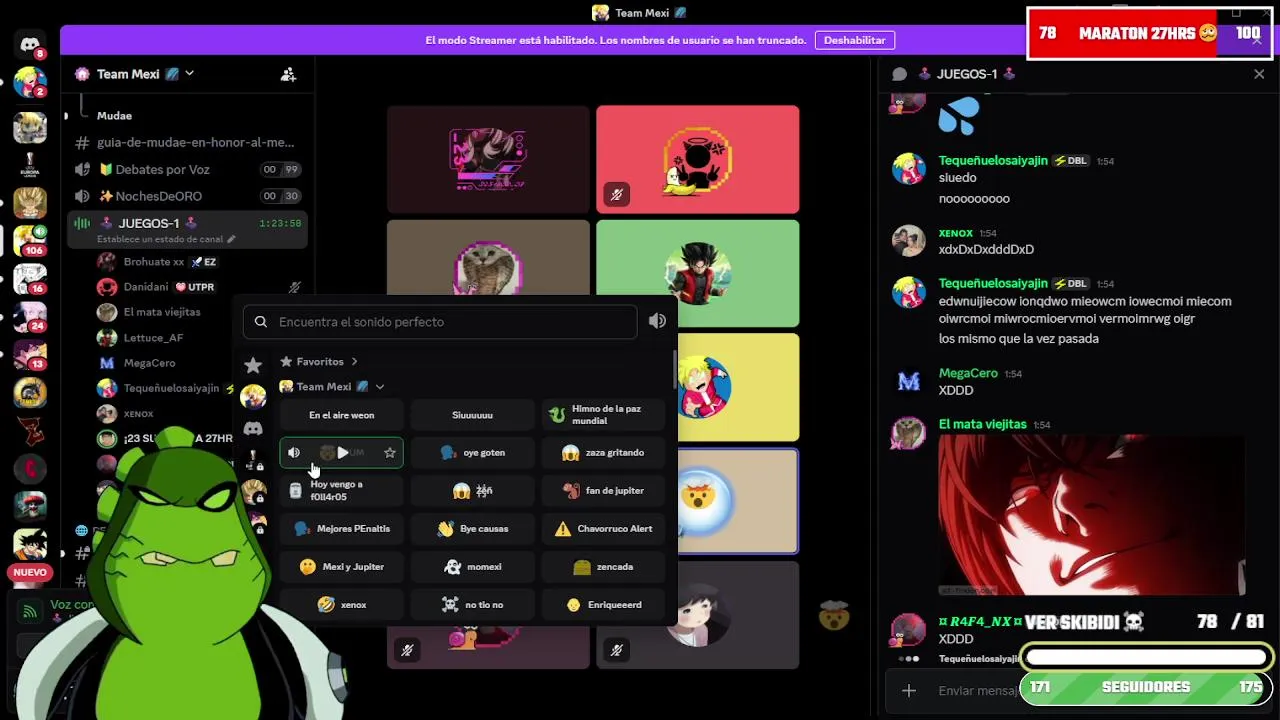This screenshot has width=1280, height=720.
Task: Join Debates por Voz voice channel
Action: click(186, 170)
